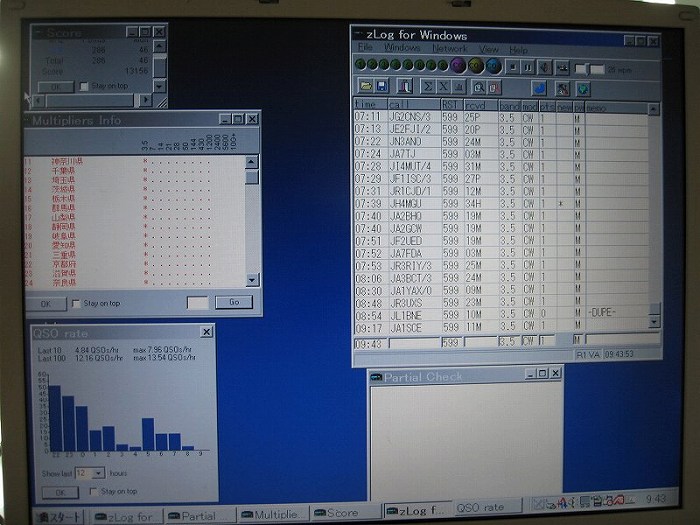700x525 pixels.
Task: Send CW message button 5
Action: click(x=408, y=65)
